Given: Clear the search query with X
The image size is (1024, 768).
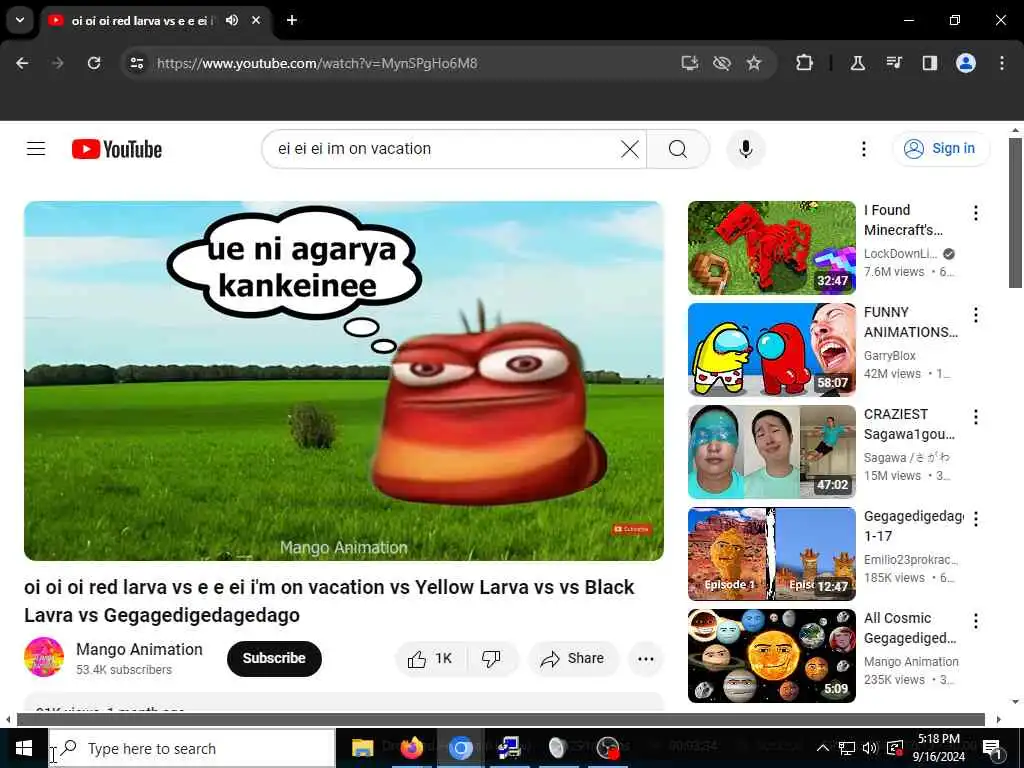Looking at the screenshot, I should tap(630, 149).
